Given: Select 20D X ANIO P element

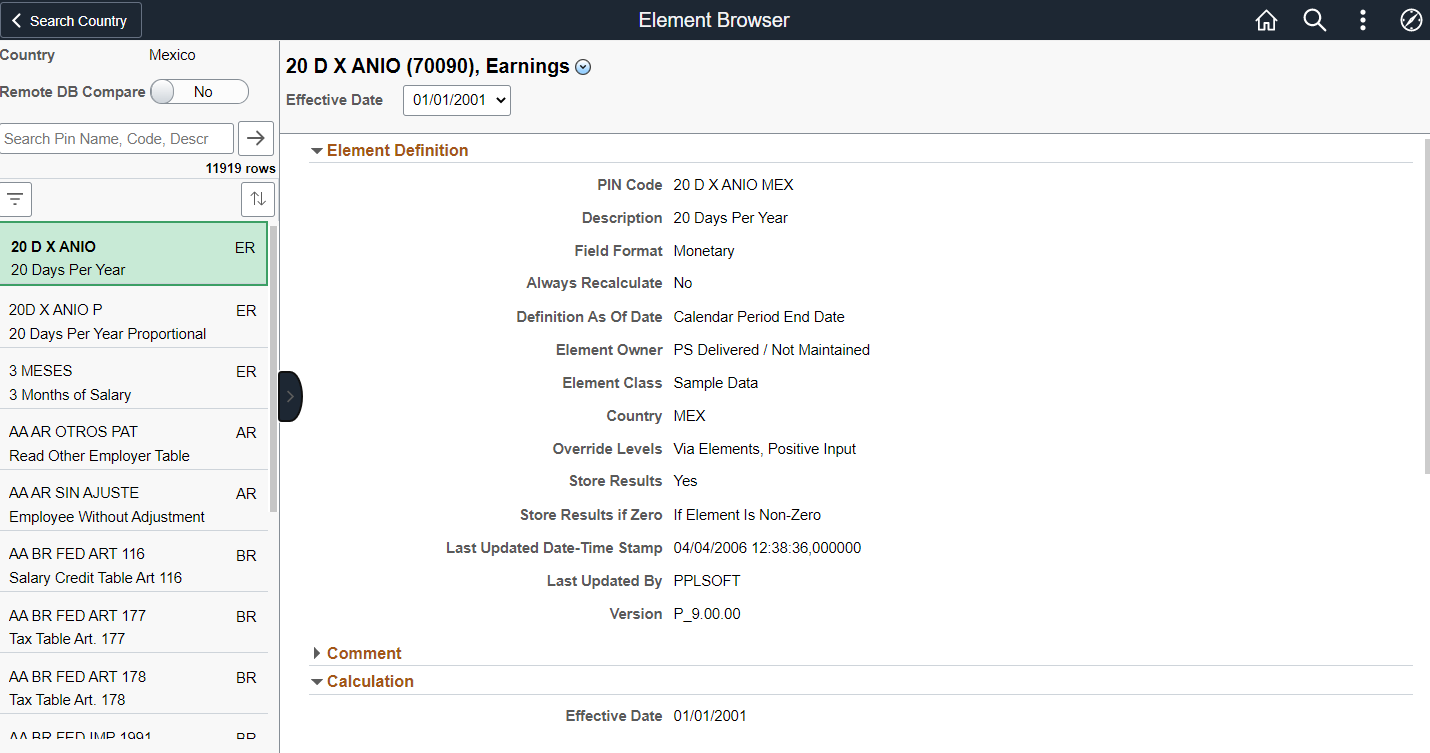Looking at the screenshot, I should [133, 321].
